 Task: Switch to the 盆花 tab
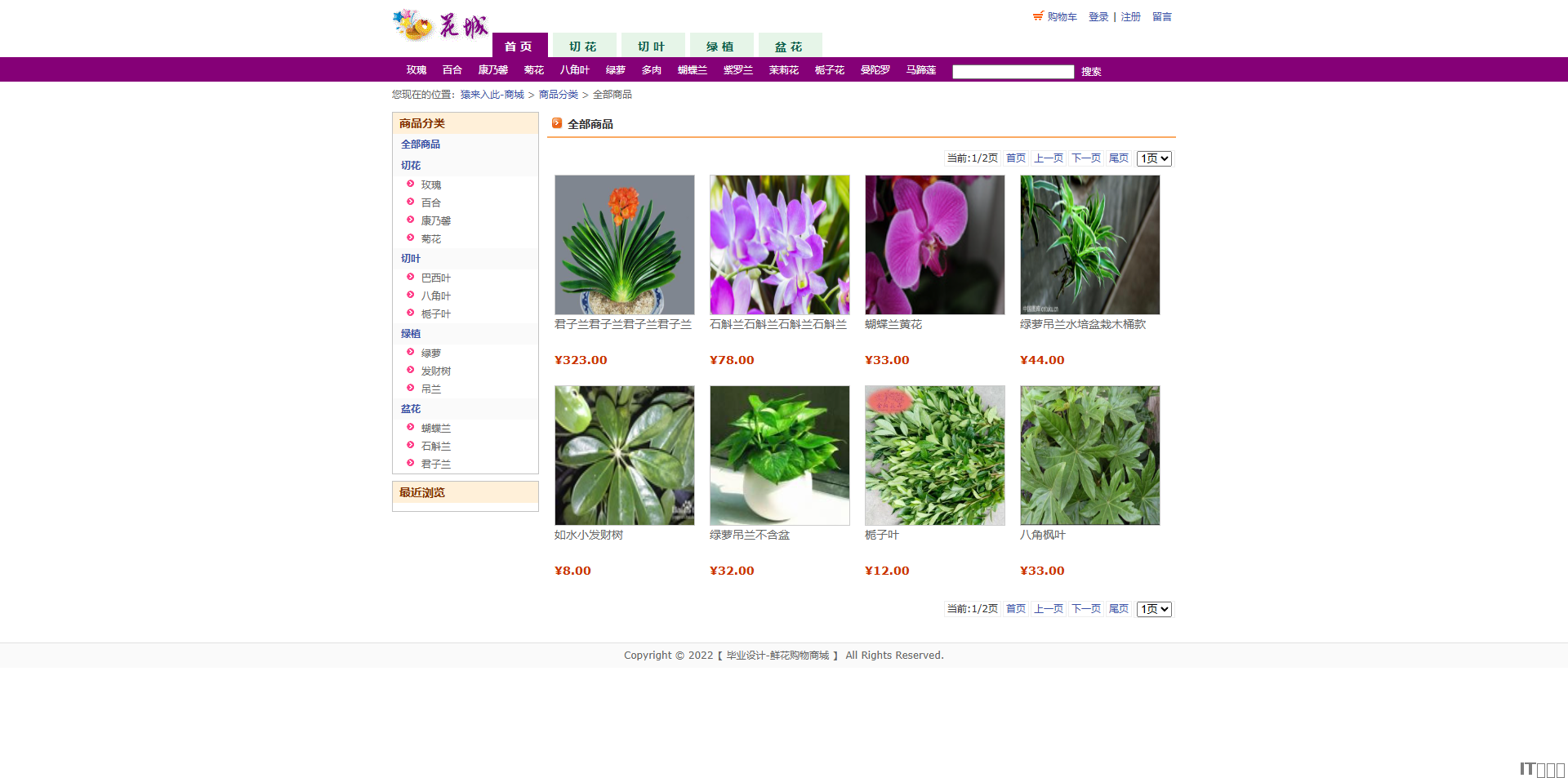click(x=789, y=47)
